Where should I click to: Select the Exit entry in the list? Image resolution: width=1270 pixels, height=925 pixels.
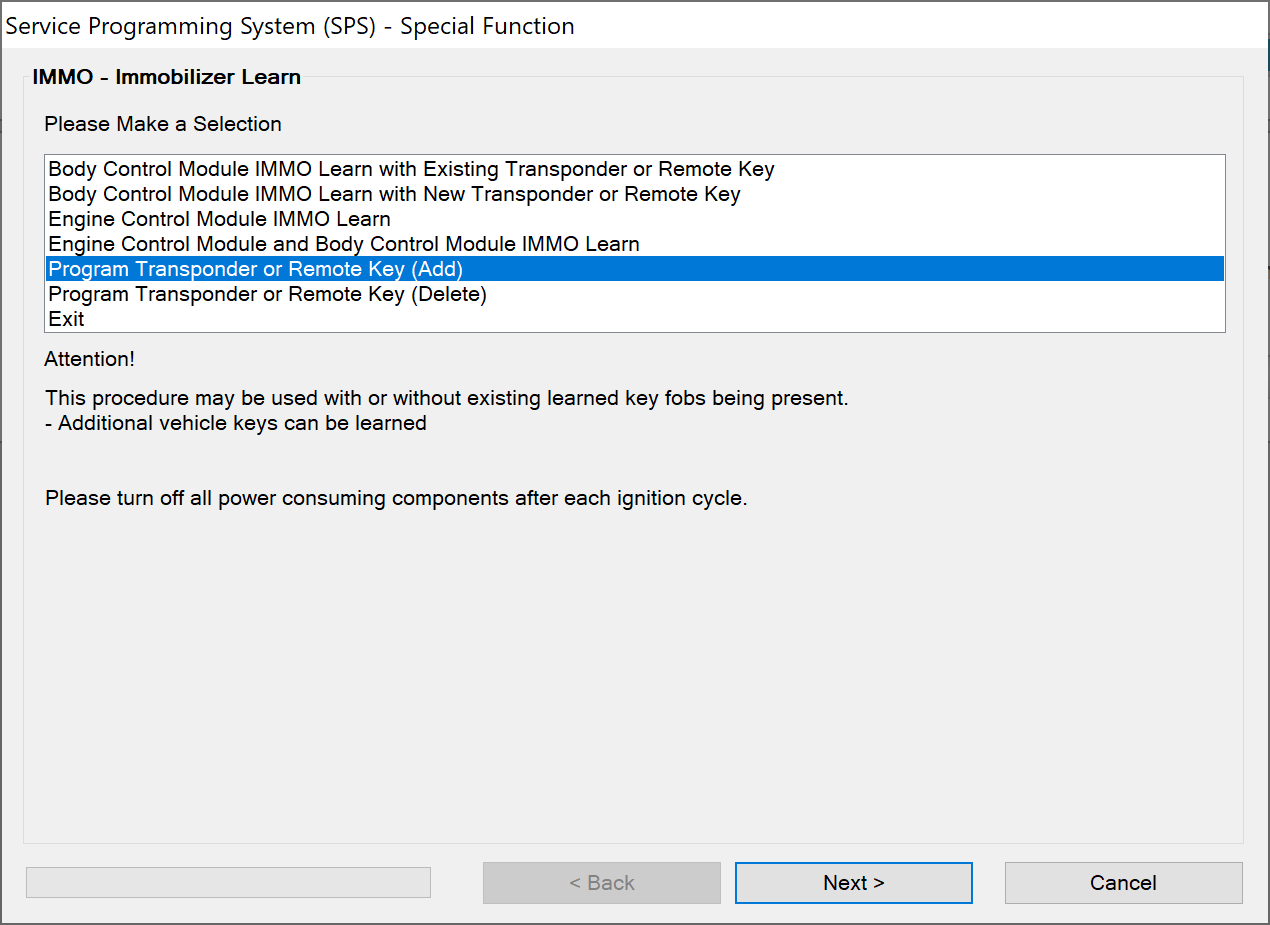(66, 320)
